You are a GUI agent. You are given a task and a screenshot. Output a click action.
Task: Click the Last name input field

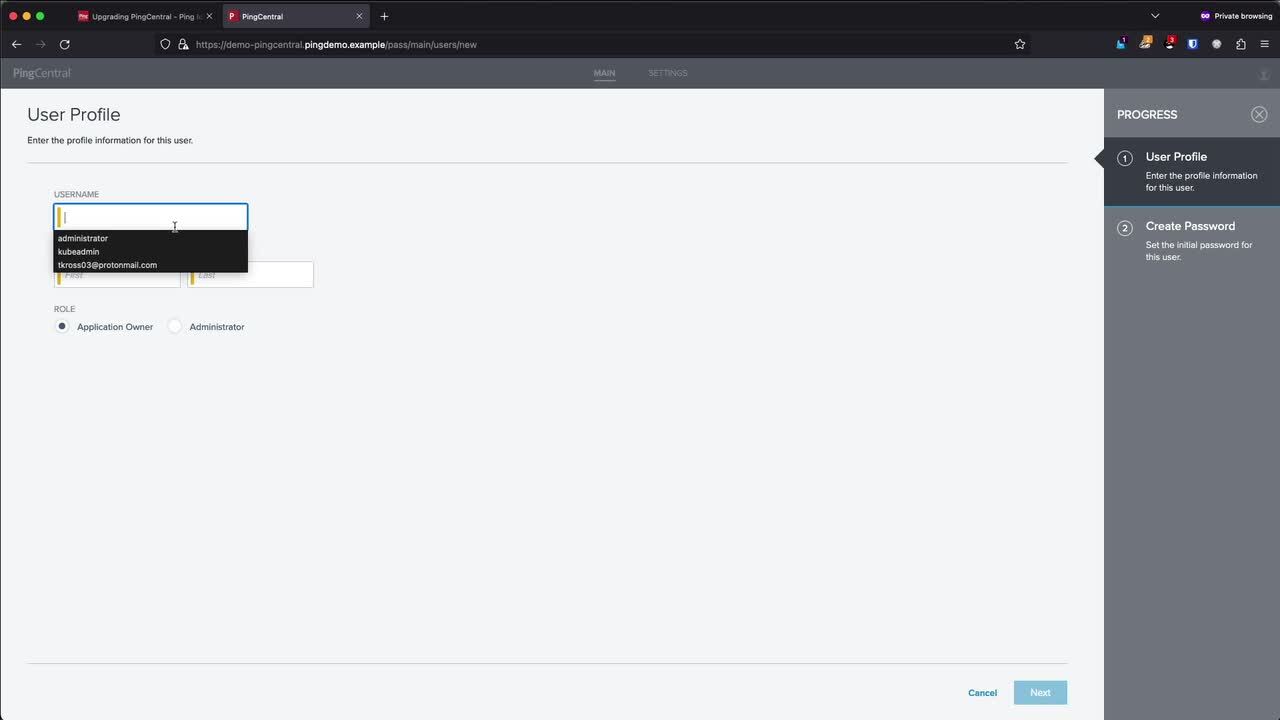pyautogui.click(x=250, y=274)
